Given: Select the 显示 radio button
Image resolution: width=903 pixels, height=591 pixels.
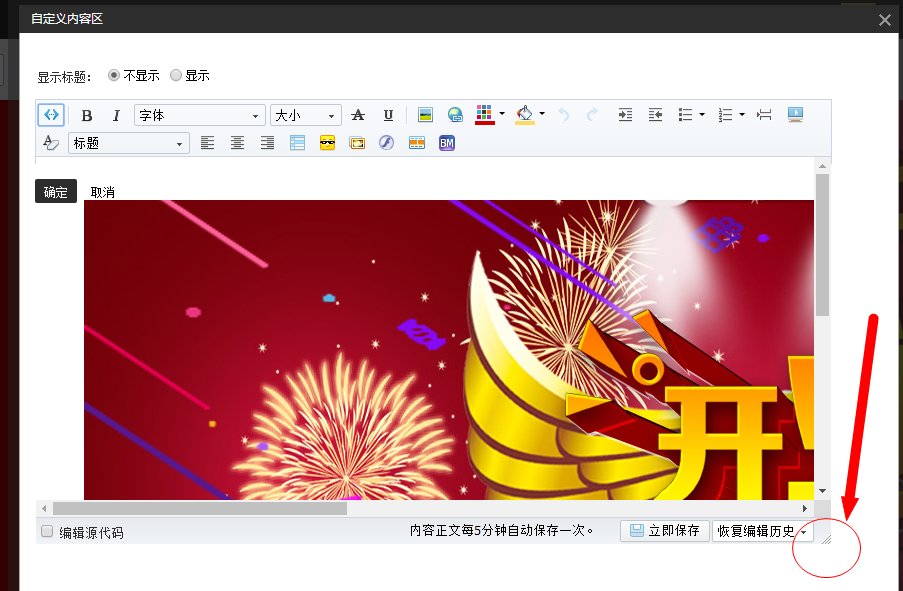Looking at the screenshot, I should click(176, 75).
